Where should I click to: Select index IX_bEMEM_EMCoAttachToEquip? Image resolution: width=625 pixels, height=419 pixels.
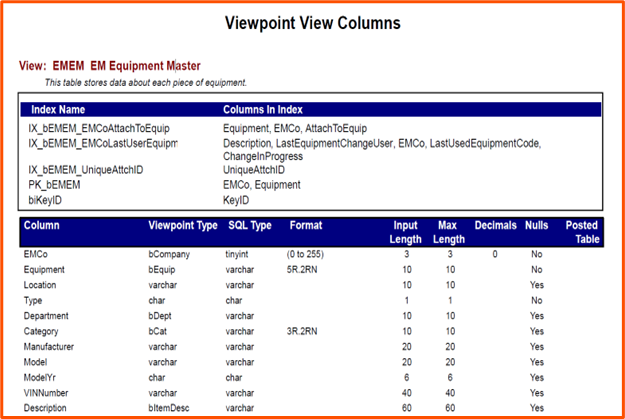pyautogui.click(x=99, y=128)
